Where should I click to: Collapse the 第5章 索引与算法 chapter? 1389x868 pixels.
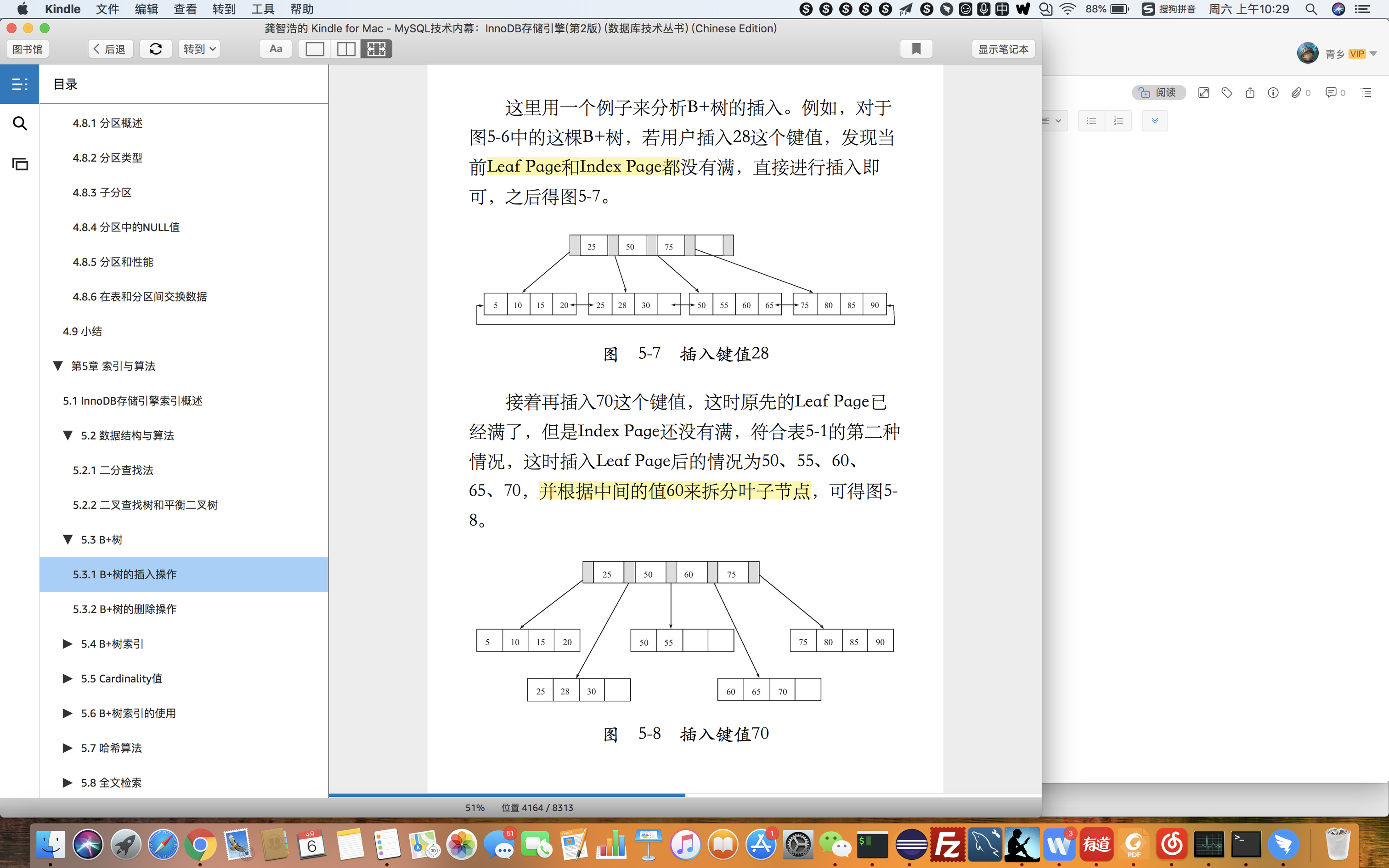[57, 366]
